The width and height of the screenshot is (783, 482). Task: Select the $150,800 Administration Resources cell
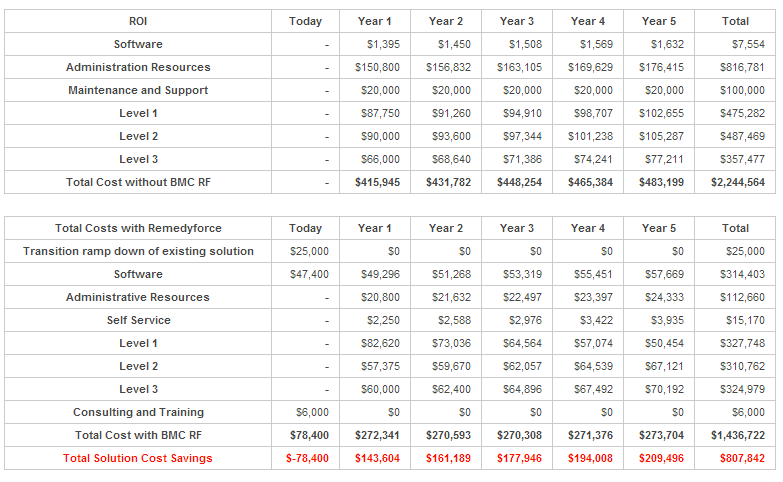(377, 67)
